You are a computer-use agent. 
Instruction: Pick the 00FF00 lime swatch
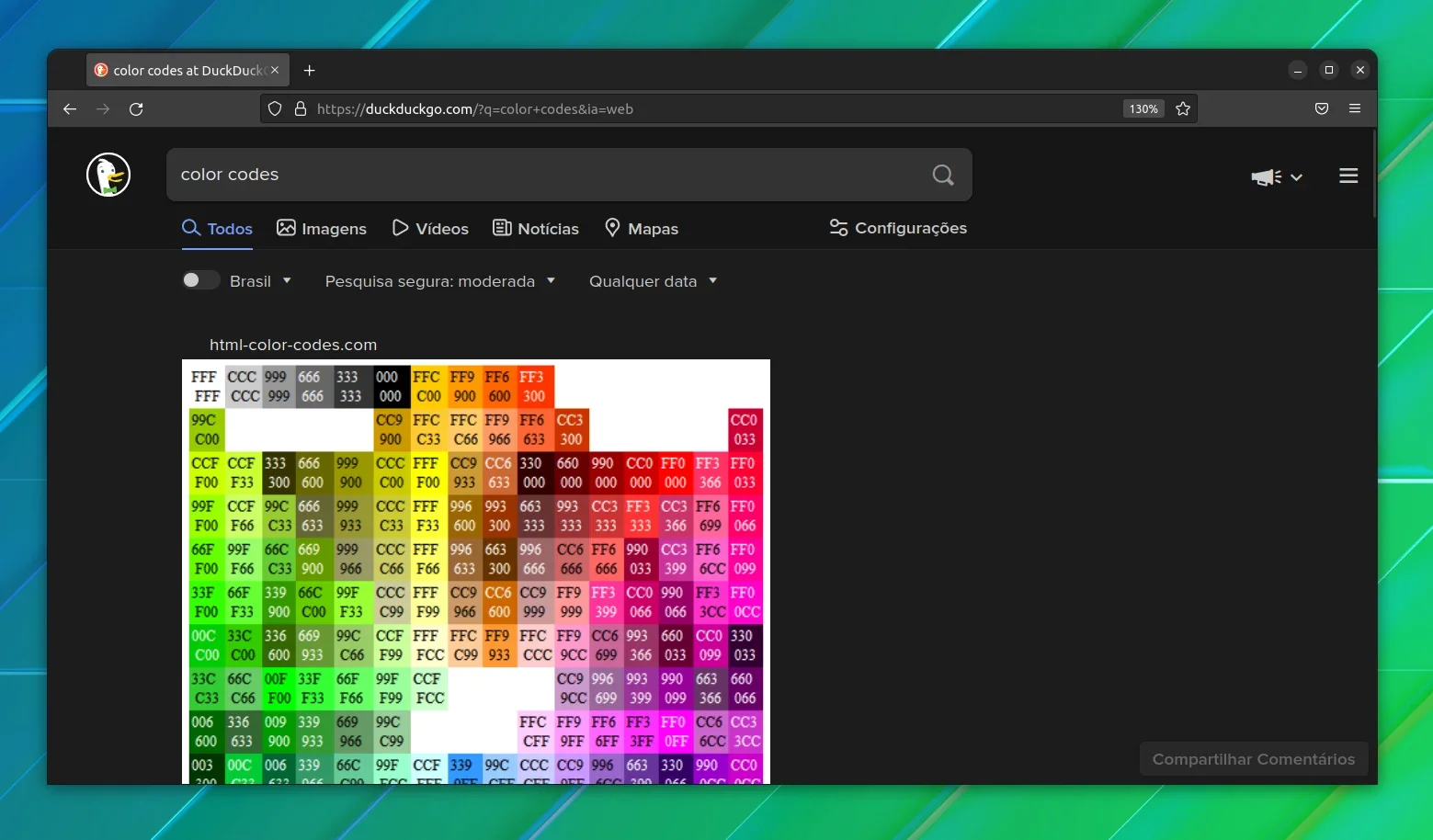point(279,688)
